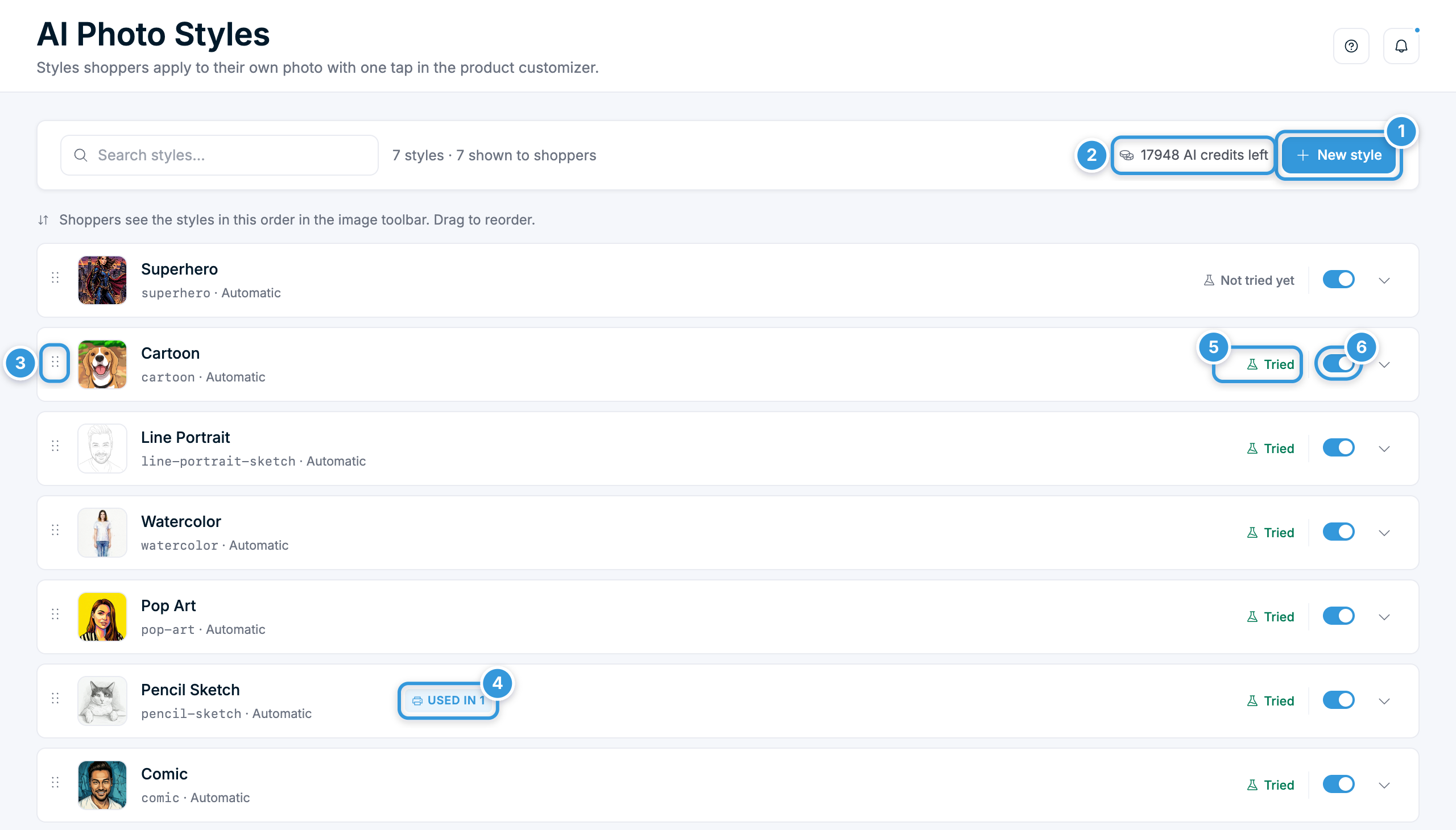This screenshot has width=1456, height=830.
Task: Expand the Pop Art style details
Action: (x=1384, y=617)
